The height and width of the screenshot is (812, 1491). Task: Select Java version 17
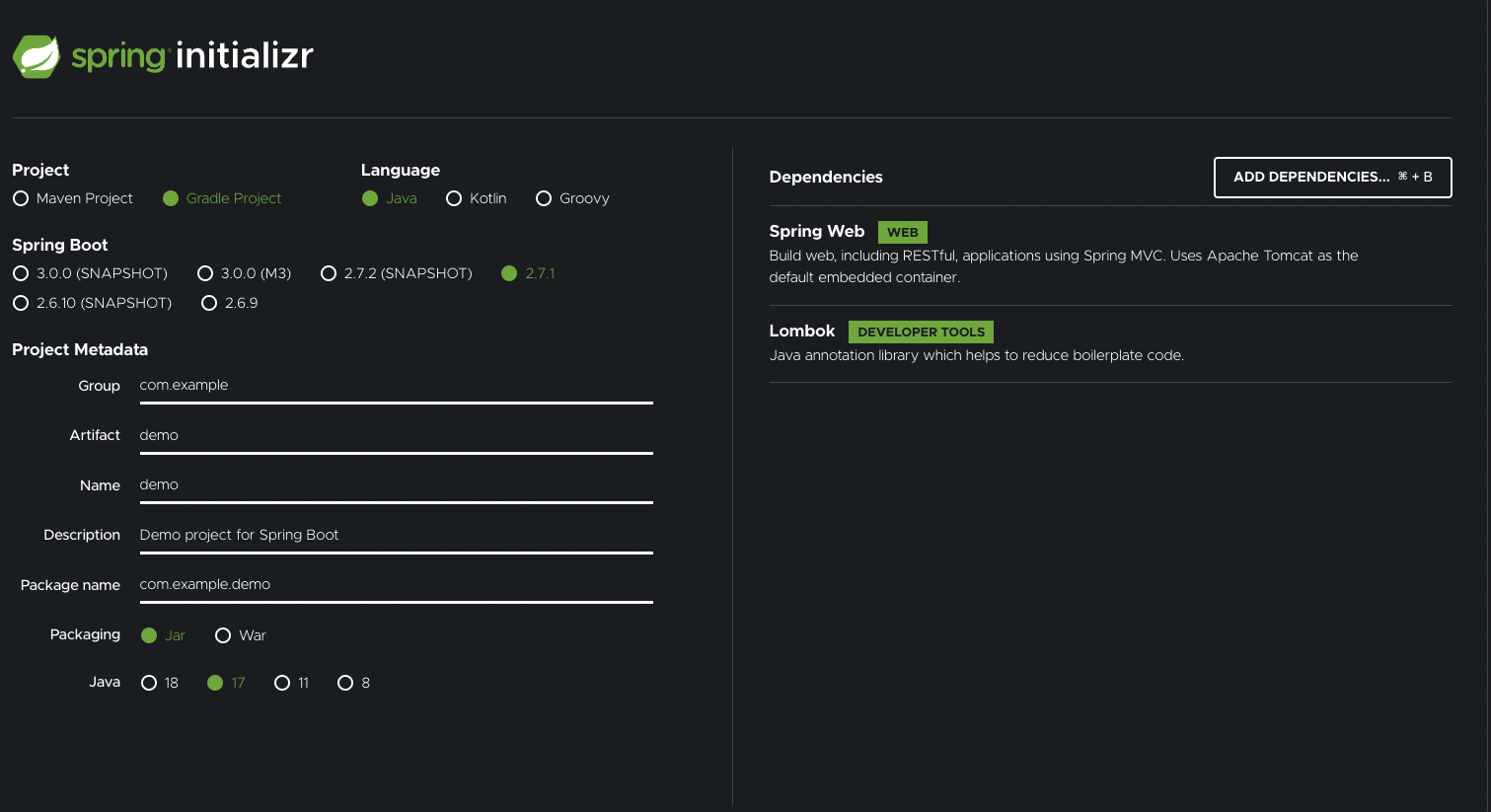tap(226, 683)
